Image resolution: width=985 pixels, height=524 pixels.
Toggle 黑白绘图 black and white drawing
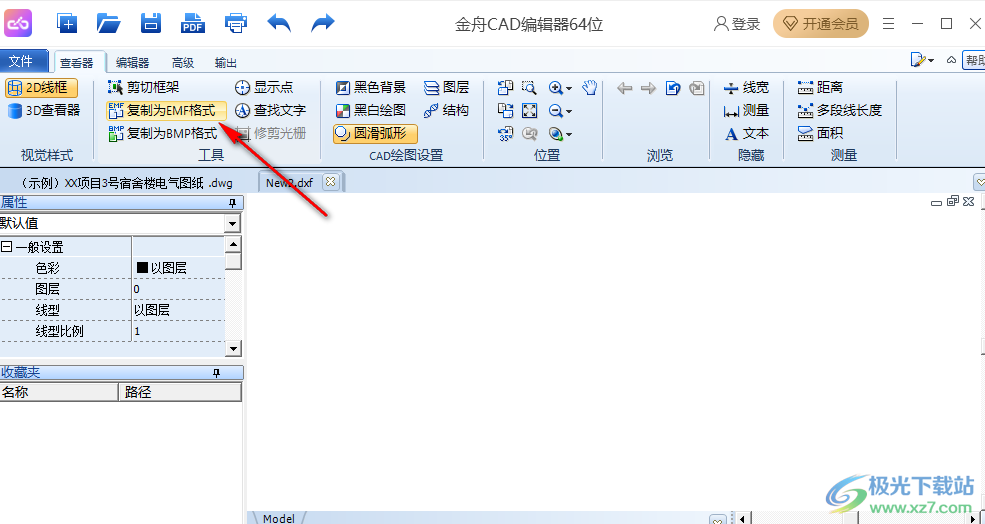coord(371,111)
